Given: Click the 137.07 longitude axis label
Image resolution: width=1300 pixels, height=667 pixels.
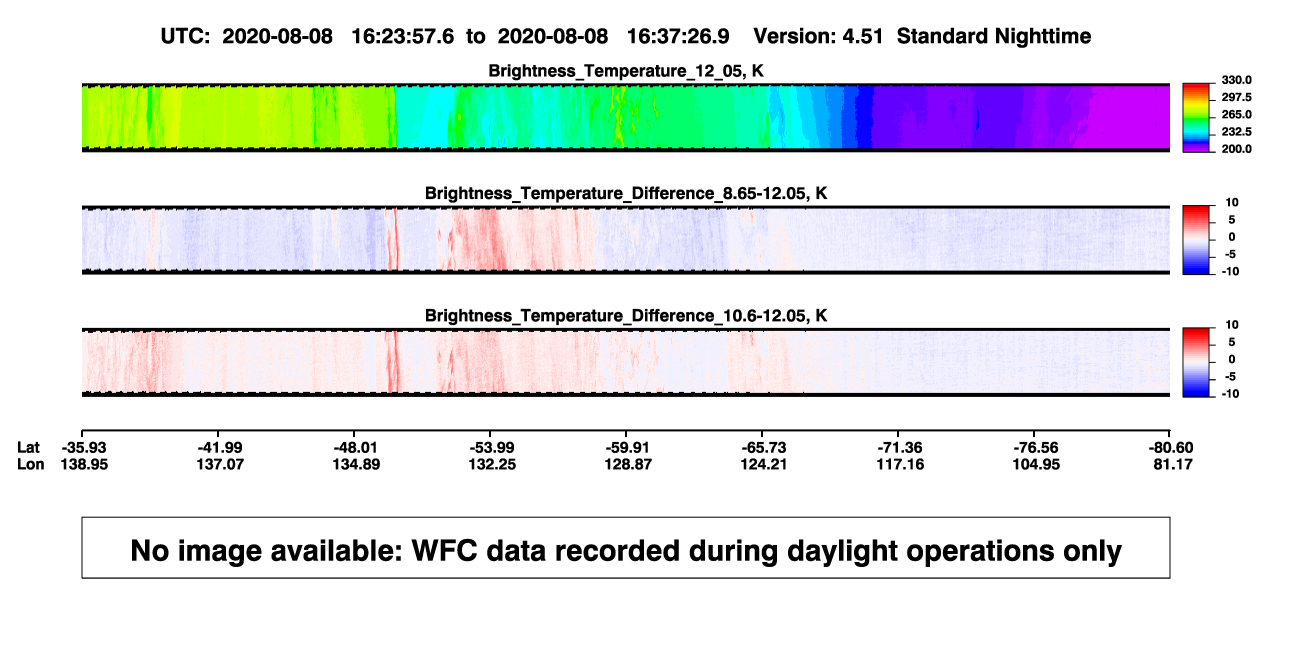Looking at the screenshot, I should (218, 465).
